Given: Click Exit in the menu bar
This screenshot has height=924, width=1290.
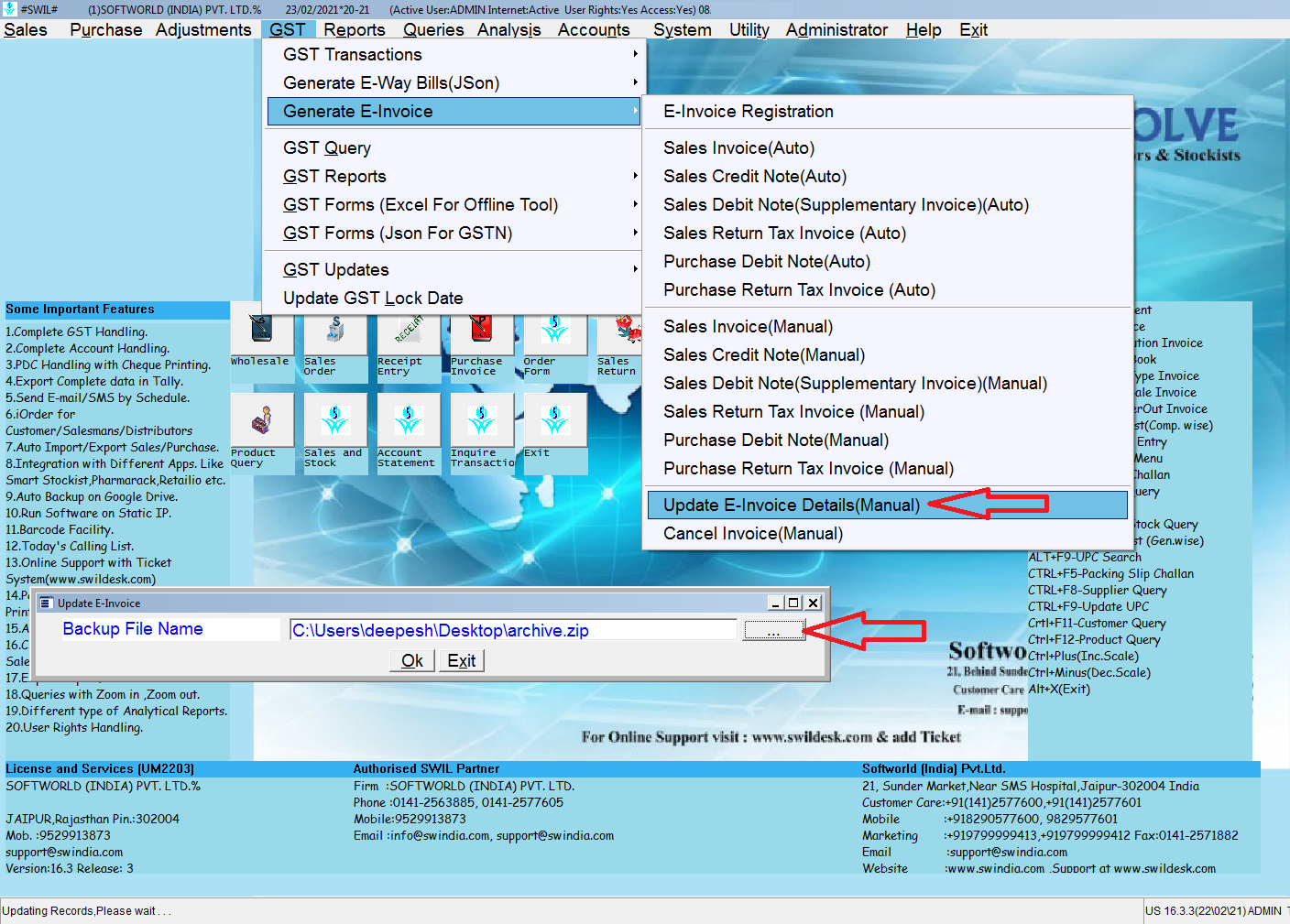Looking at the screenshot, I should point(973,30).
